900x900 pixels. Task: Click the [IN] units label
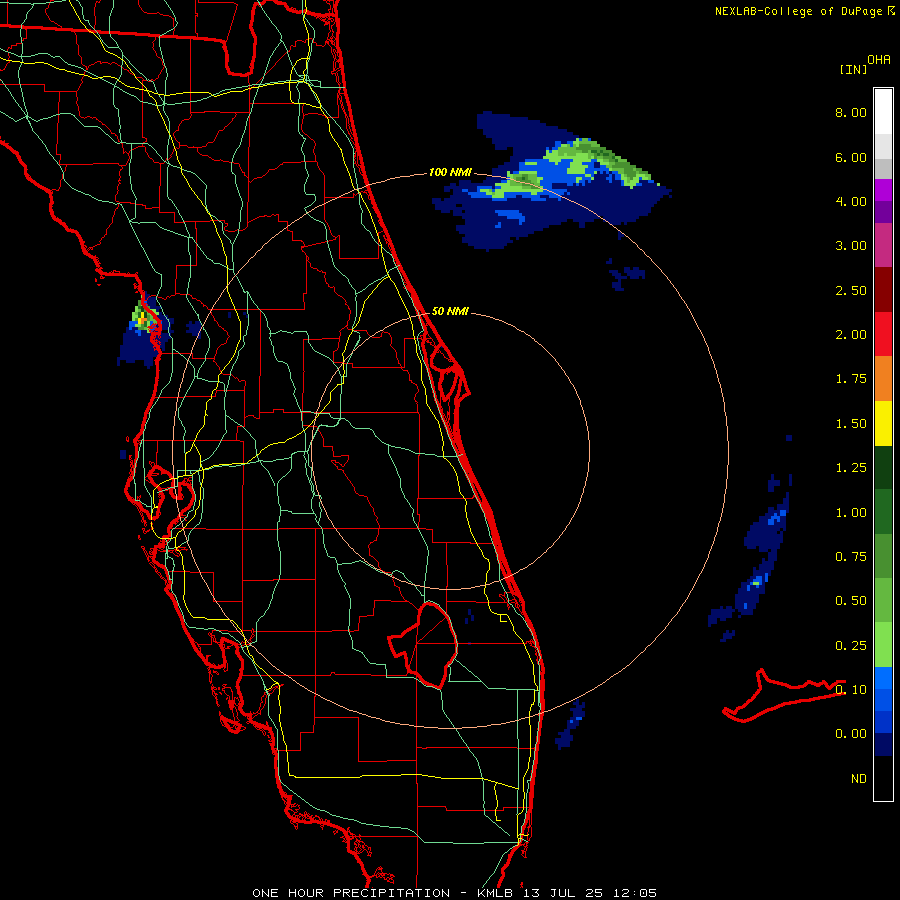click(x=853, y=69)
